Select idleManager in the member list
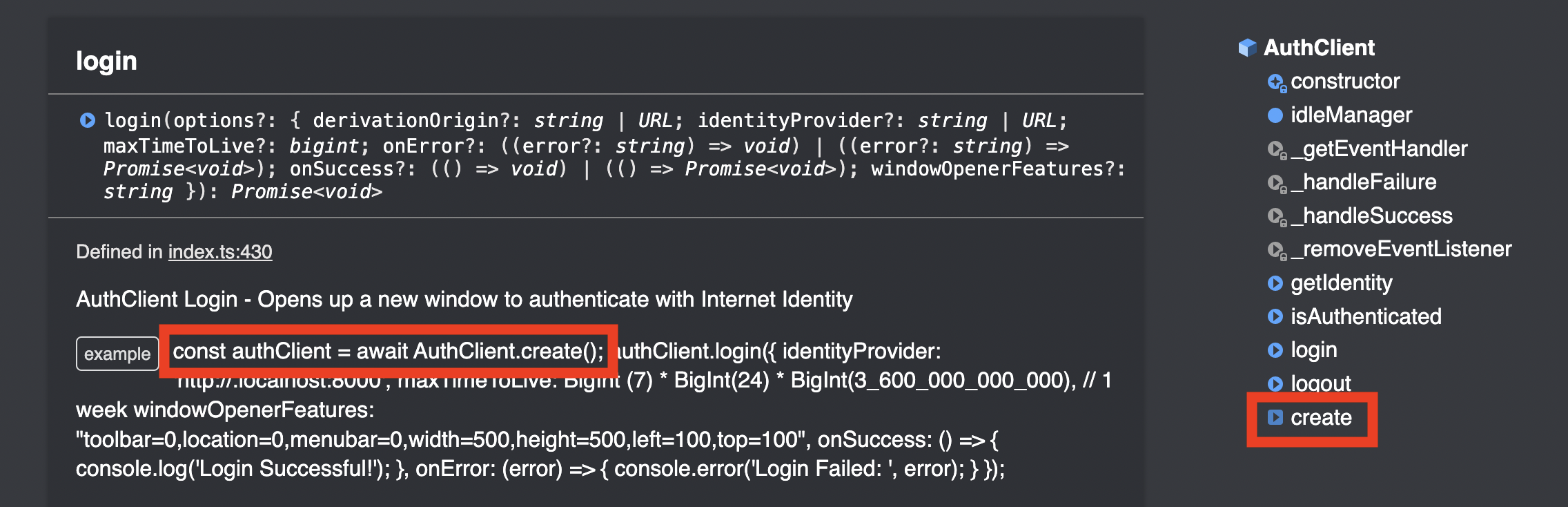Image resolution: width=1568 pixels, height=507 pixels. 1351,115
